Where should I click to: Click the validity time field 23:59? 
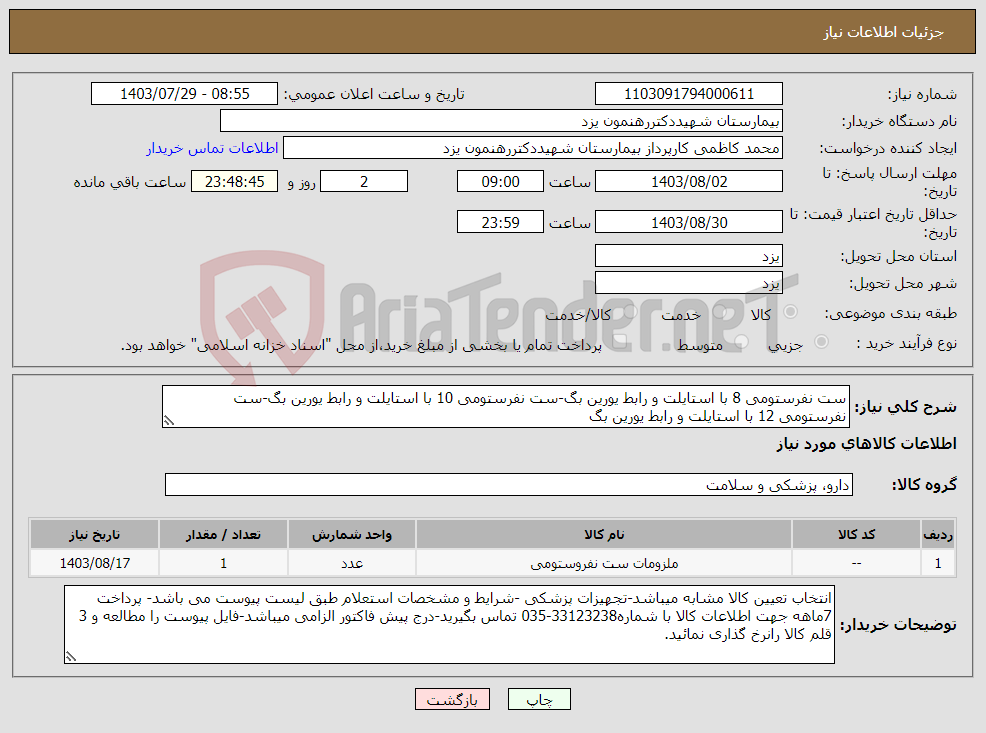point(500,222)
